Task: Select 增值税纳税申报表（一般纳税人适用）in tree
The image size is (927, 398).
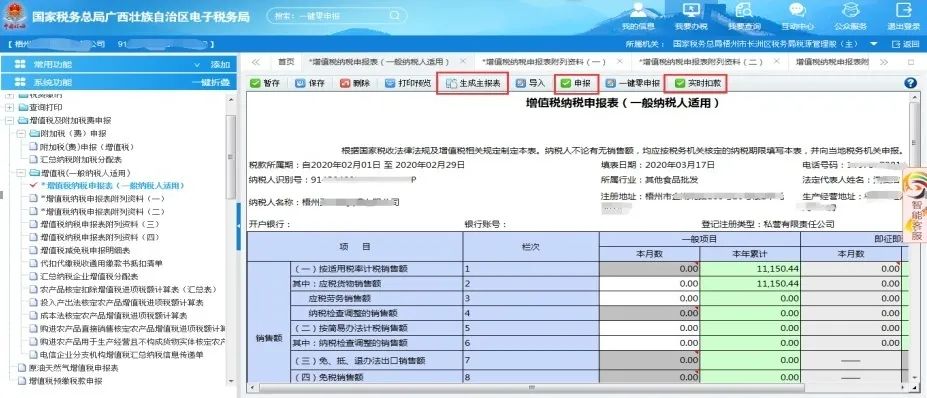Action: [x=112, y=186]
